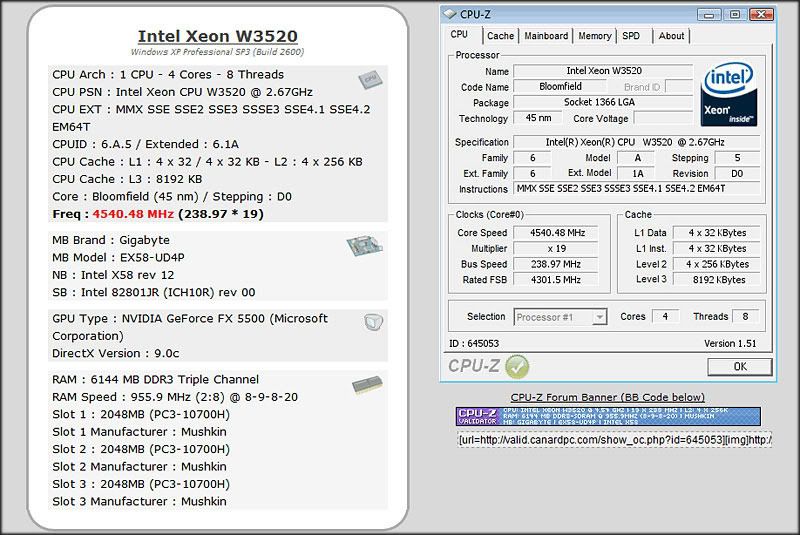Click the CPU-Z title bar app icon
The image size is (800, 535).
tap(449, 14)
